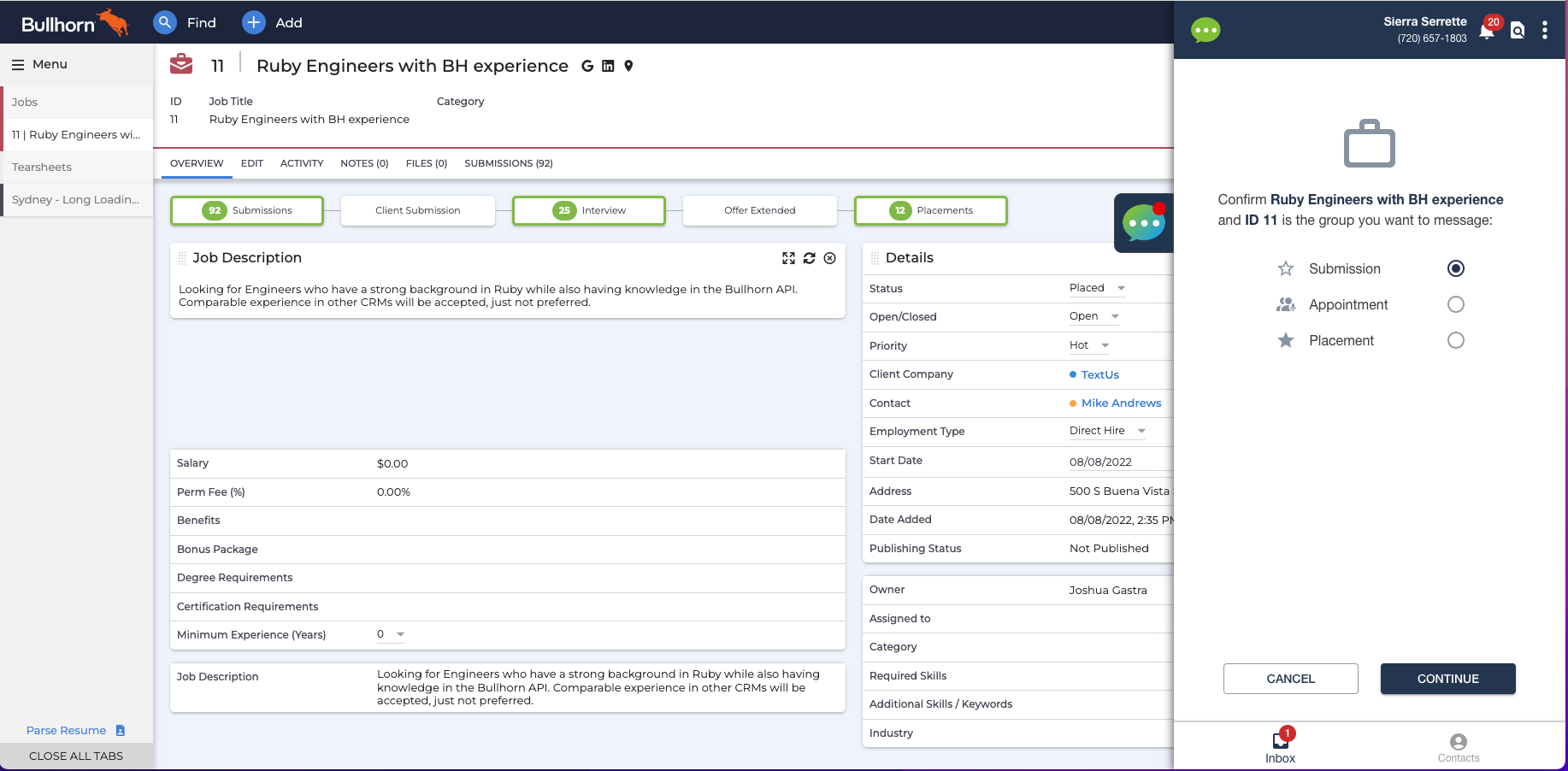Click the LinkedIn icon next to the job title
Image resolution: width=1568 pixels, height=771 pixels.
[608, 66]
